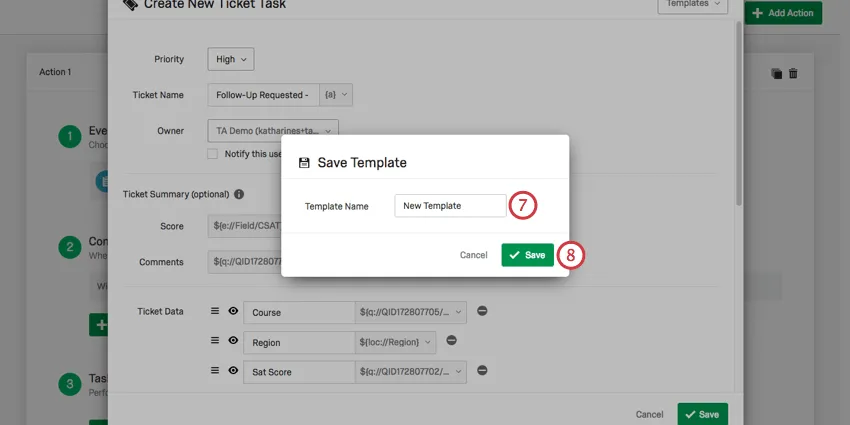Open the Priority dropdown set to High
Screen dimensions: 850x425
[231, 59]
